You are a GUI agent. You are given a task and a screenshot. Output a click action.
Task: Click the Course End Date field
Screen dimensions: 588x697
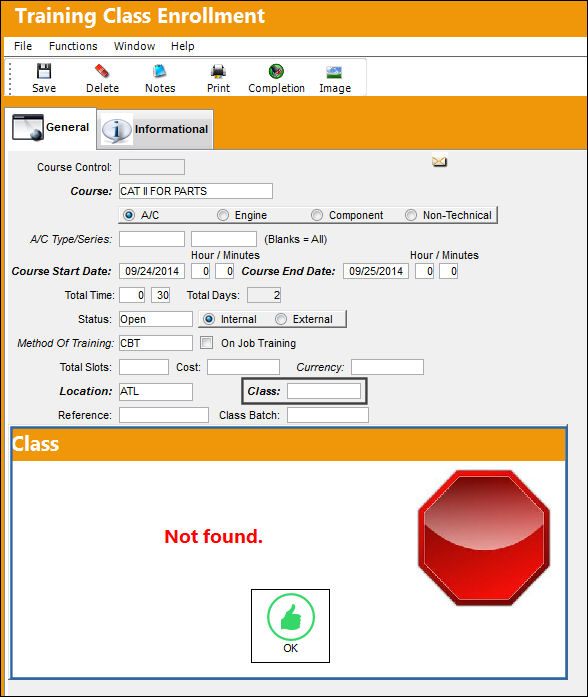click(x=376, y=271)
